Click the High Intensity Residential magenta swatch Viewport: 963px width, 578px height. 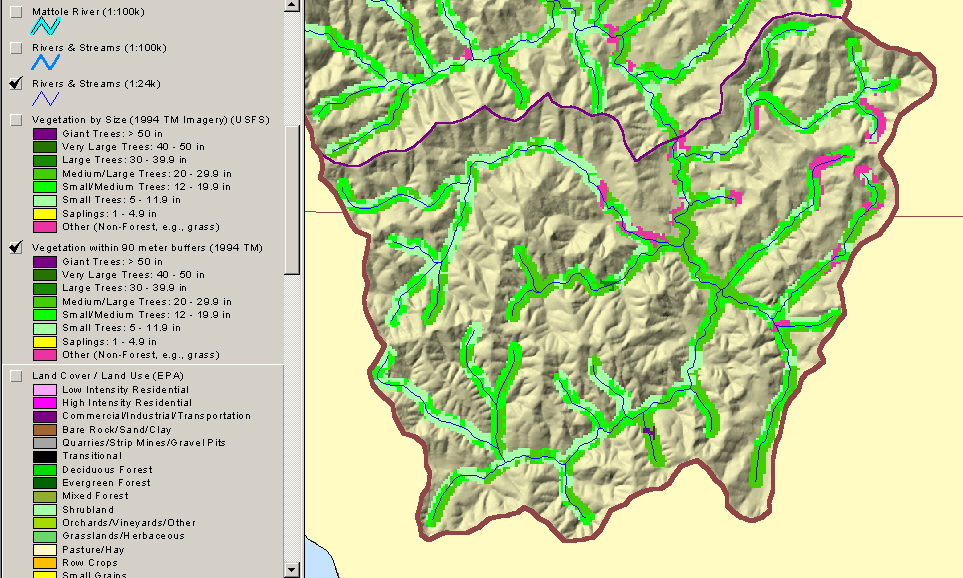[45, 403]
